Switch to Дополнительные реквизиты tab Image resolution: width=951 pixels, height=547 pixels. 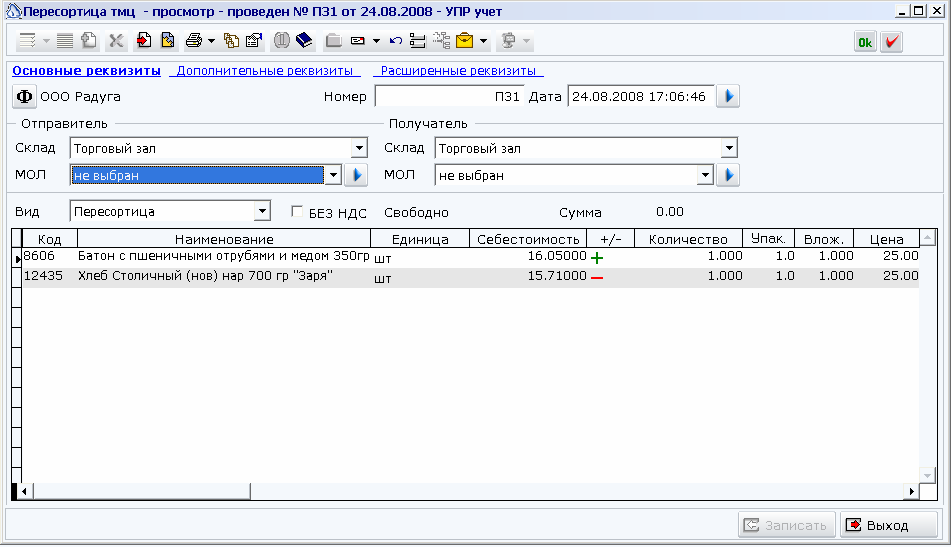click(264, 70)
